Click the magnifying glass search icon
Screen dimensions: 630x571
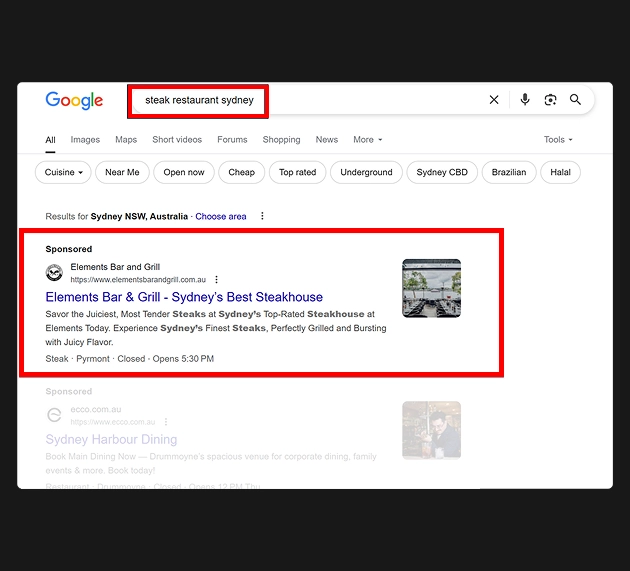(576, 100)
